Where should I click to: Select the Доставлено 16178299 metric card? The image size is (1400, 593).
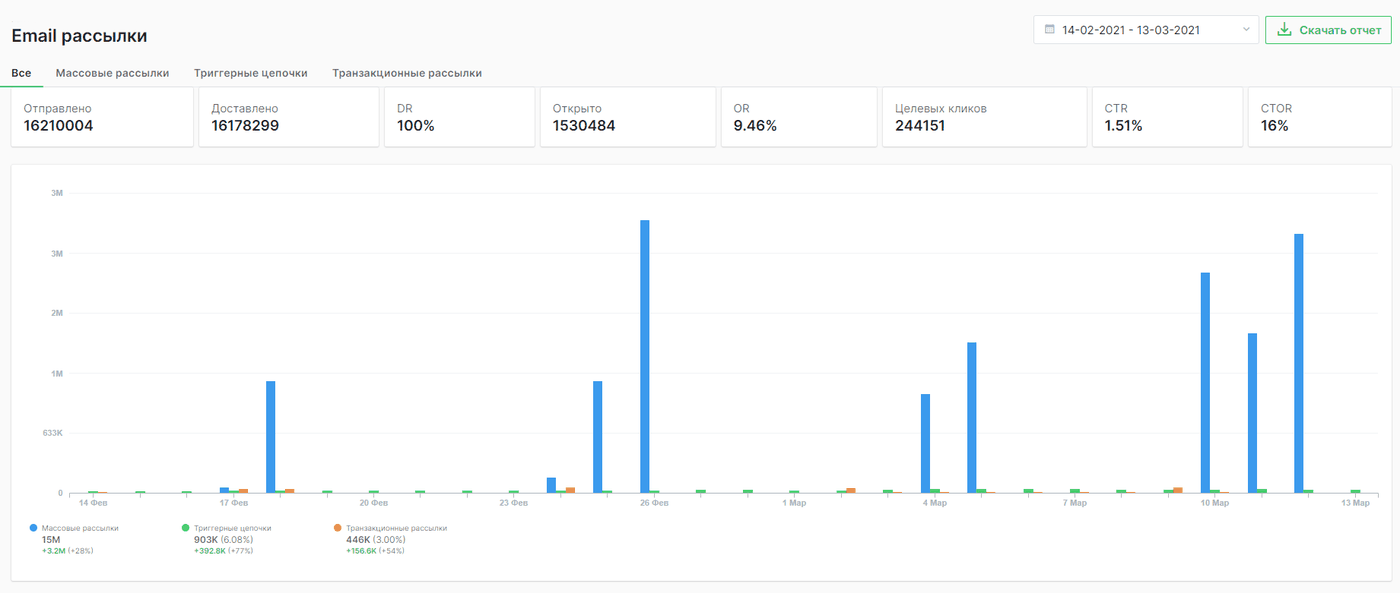289,117
